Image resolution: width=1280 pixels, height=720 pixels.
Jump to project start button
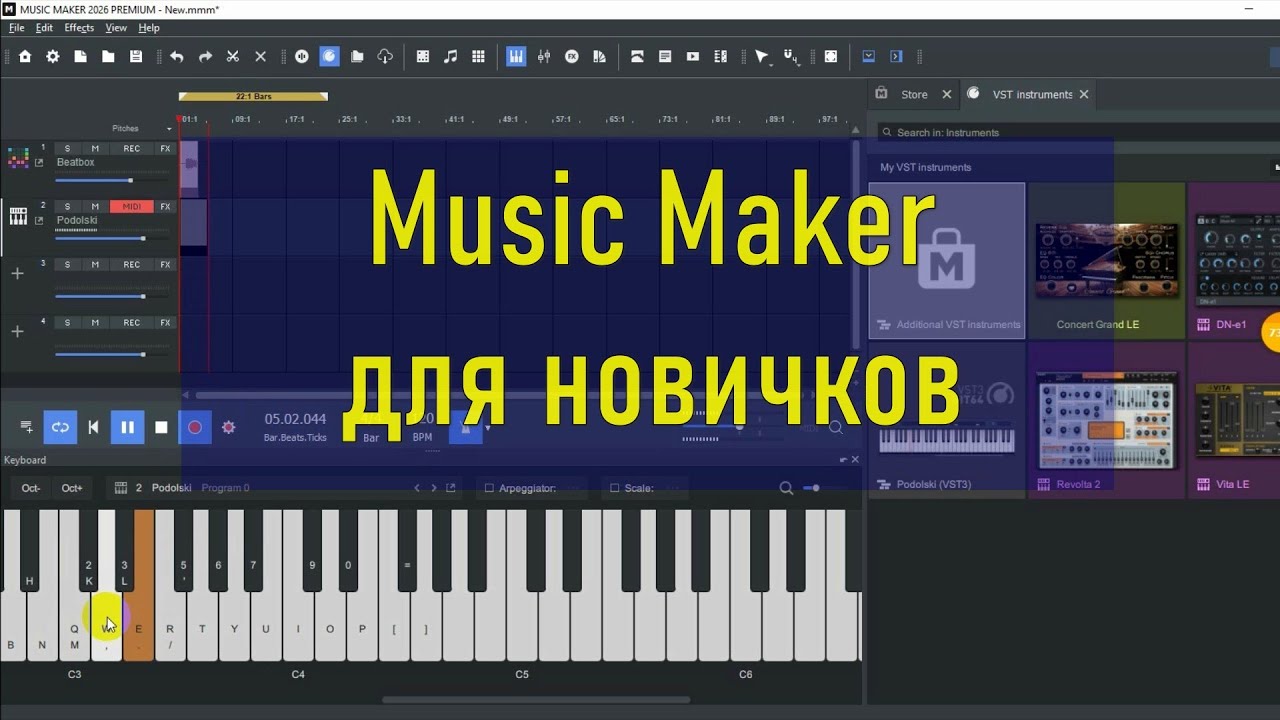coord(93,427)
